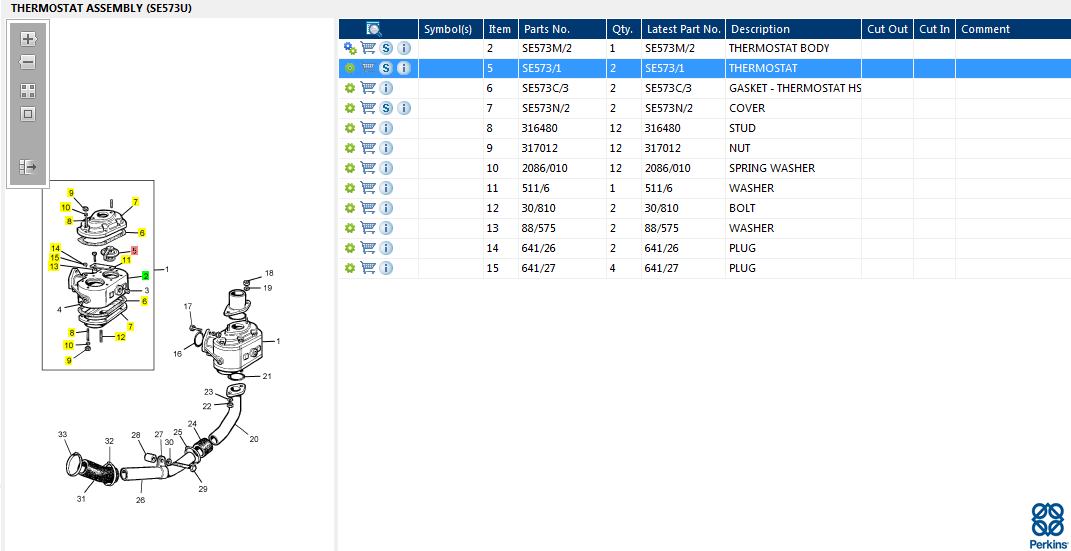Add SPRING WASHER to shopping cart
This screenshot has width=1071, height=551.
point(368,168)
